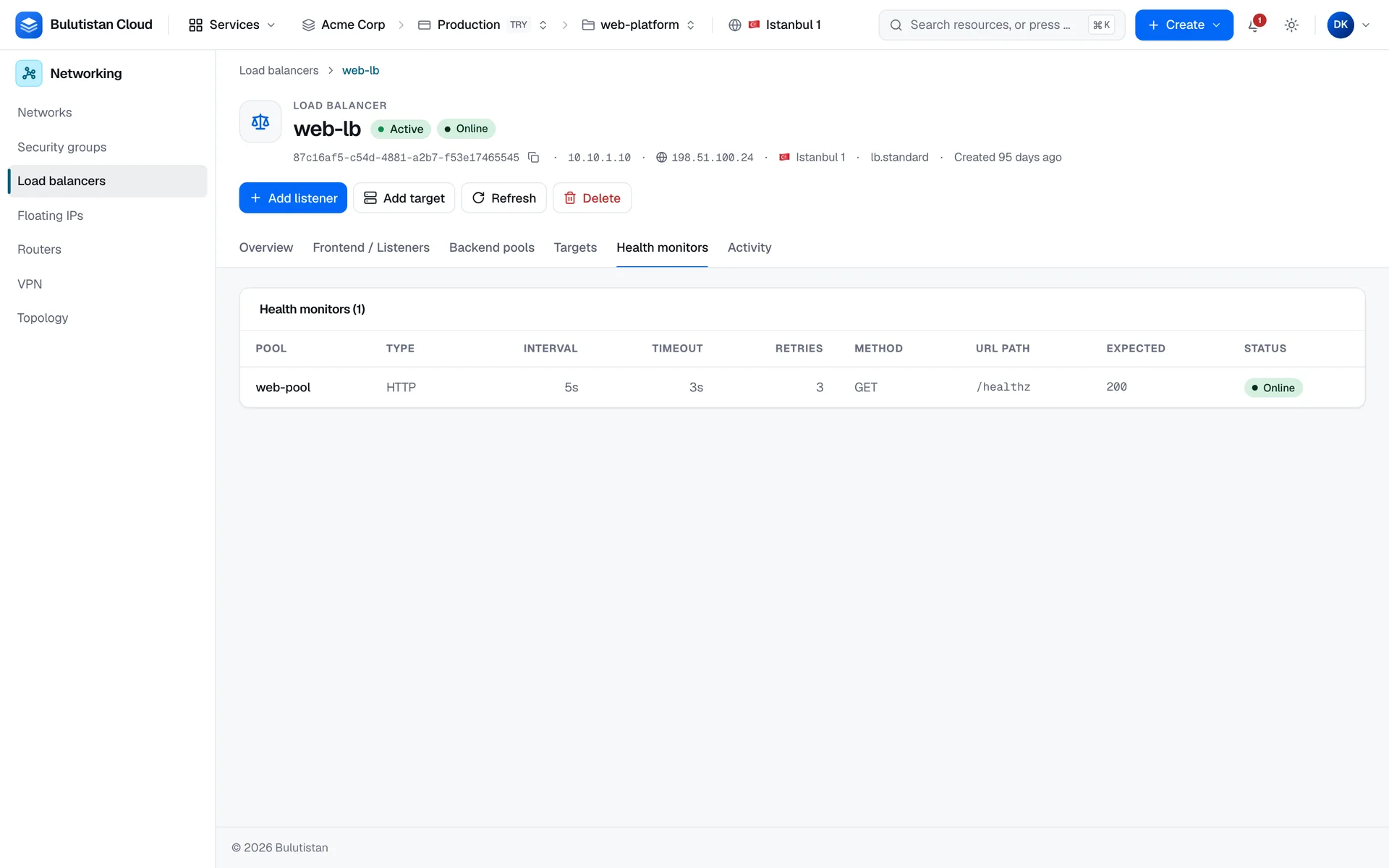Open the Acme Corp organization selector
The height and width of the screenshot is (868, 1389).
click(x=344, y=25)
